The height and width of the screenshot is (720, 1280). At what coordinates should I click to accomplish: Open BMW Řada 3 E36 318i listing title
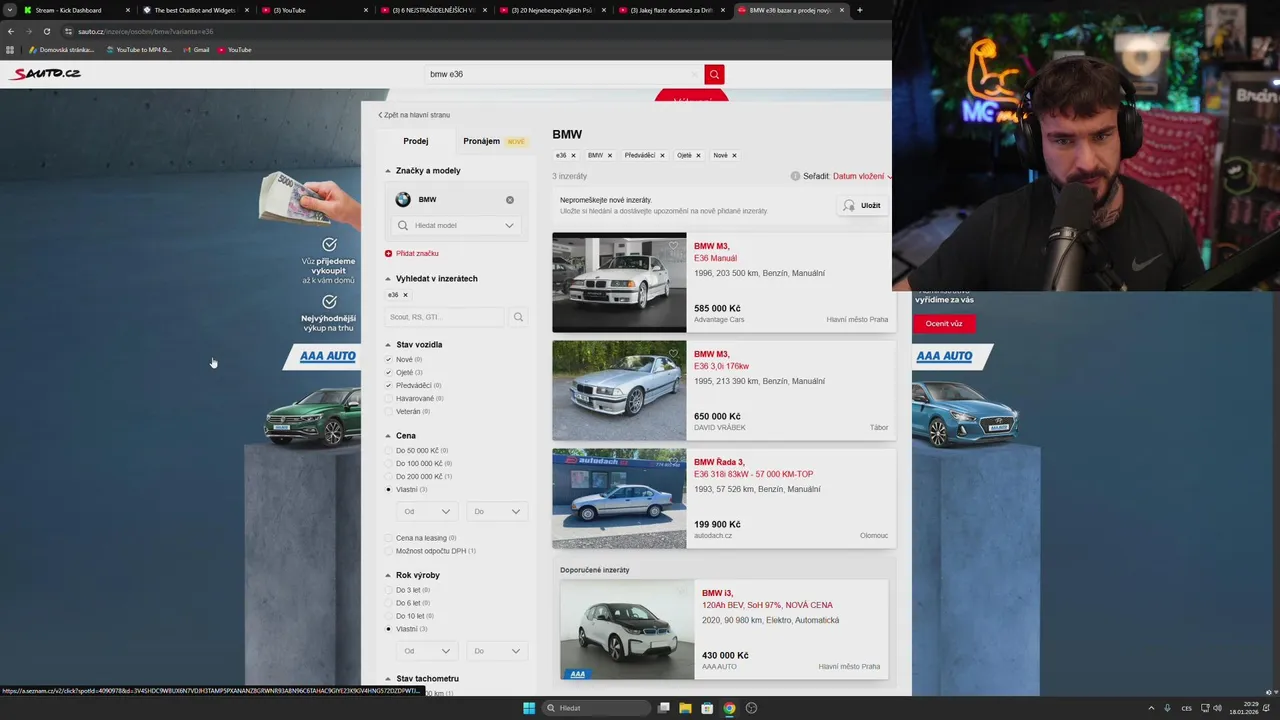pos(753,468)
